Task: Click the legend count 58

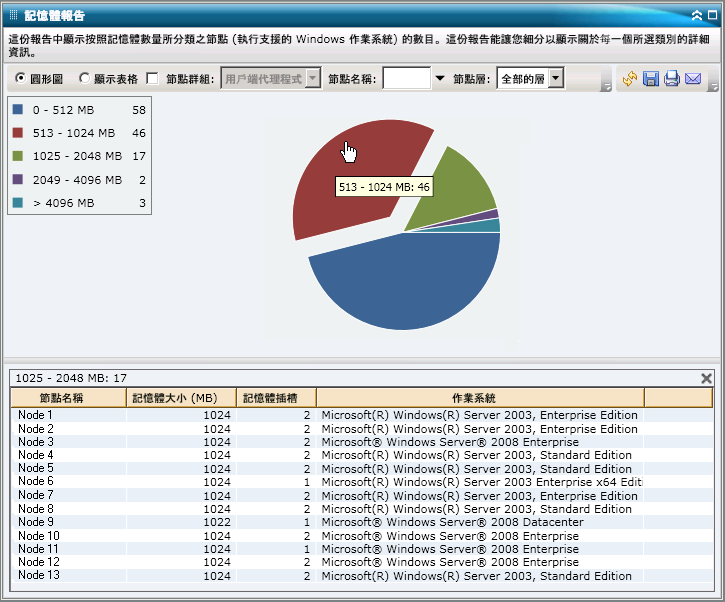Action: click(139, 110)
